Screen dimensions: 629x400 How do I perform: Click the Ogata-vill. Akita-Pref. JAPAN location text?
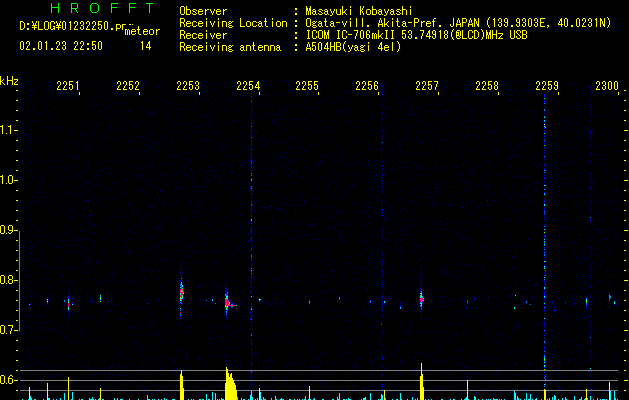(458, 23)
